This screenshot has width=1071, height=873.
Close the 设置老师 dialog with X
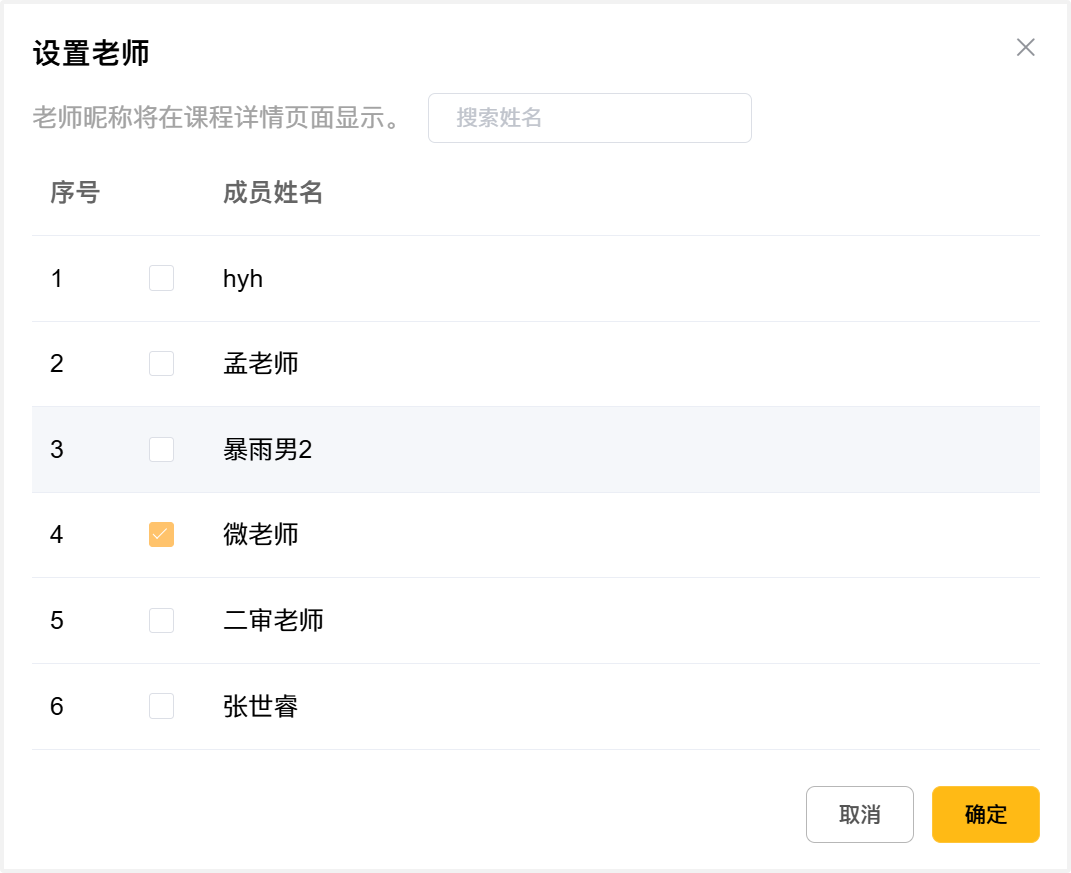[1025, 47]
